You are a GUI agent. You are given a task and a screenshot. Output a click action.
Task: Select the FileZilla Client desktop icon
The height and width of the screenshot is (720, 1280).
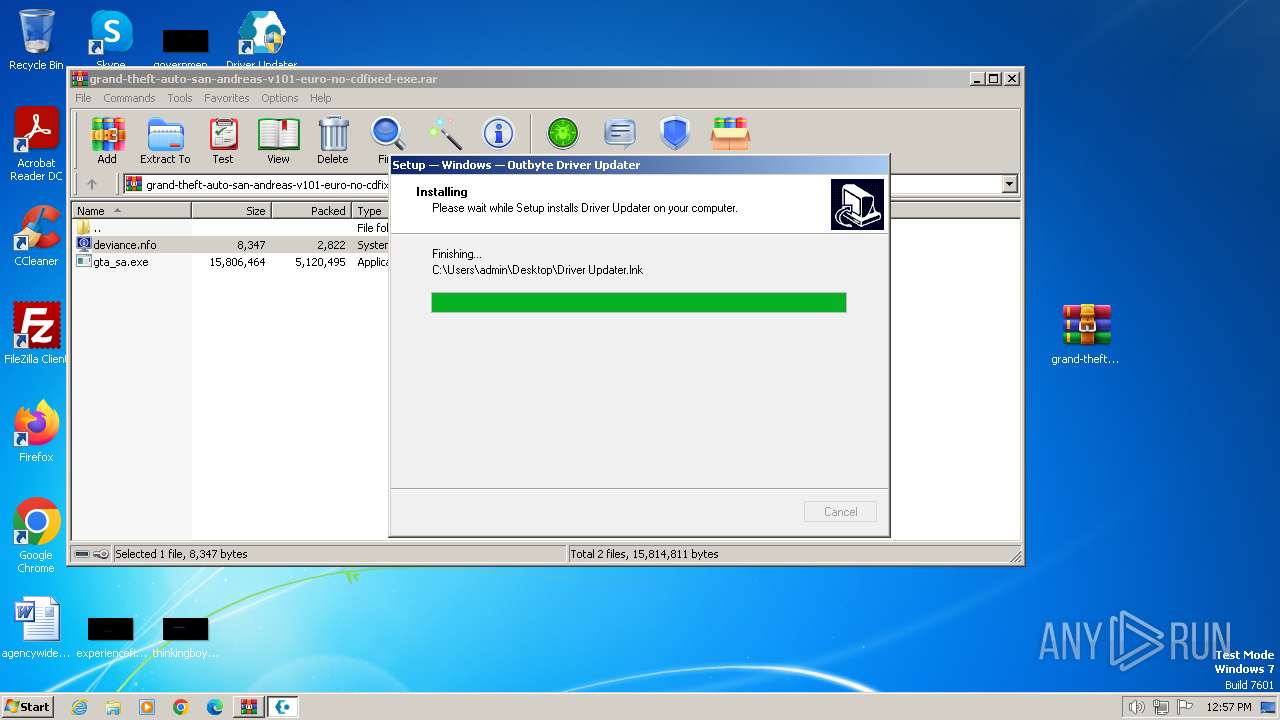[x=36, y=334]
